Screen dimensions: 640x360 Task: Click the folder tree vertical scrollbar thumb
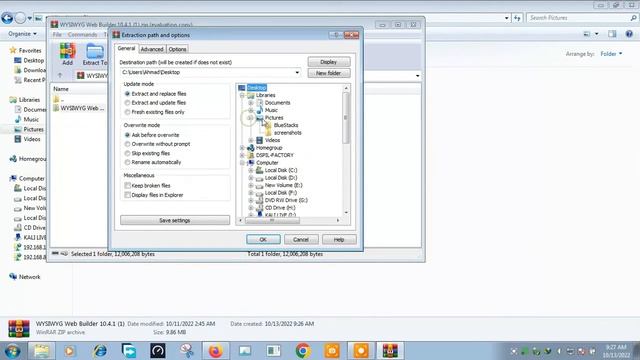[346, 118]
